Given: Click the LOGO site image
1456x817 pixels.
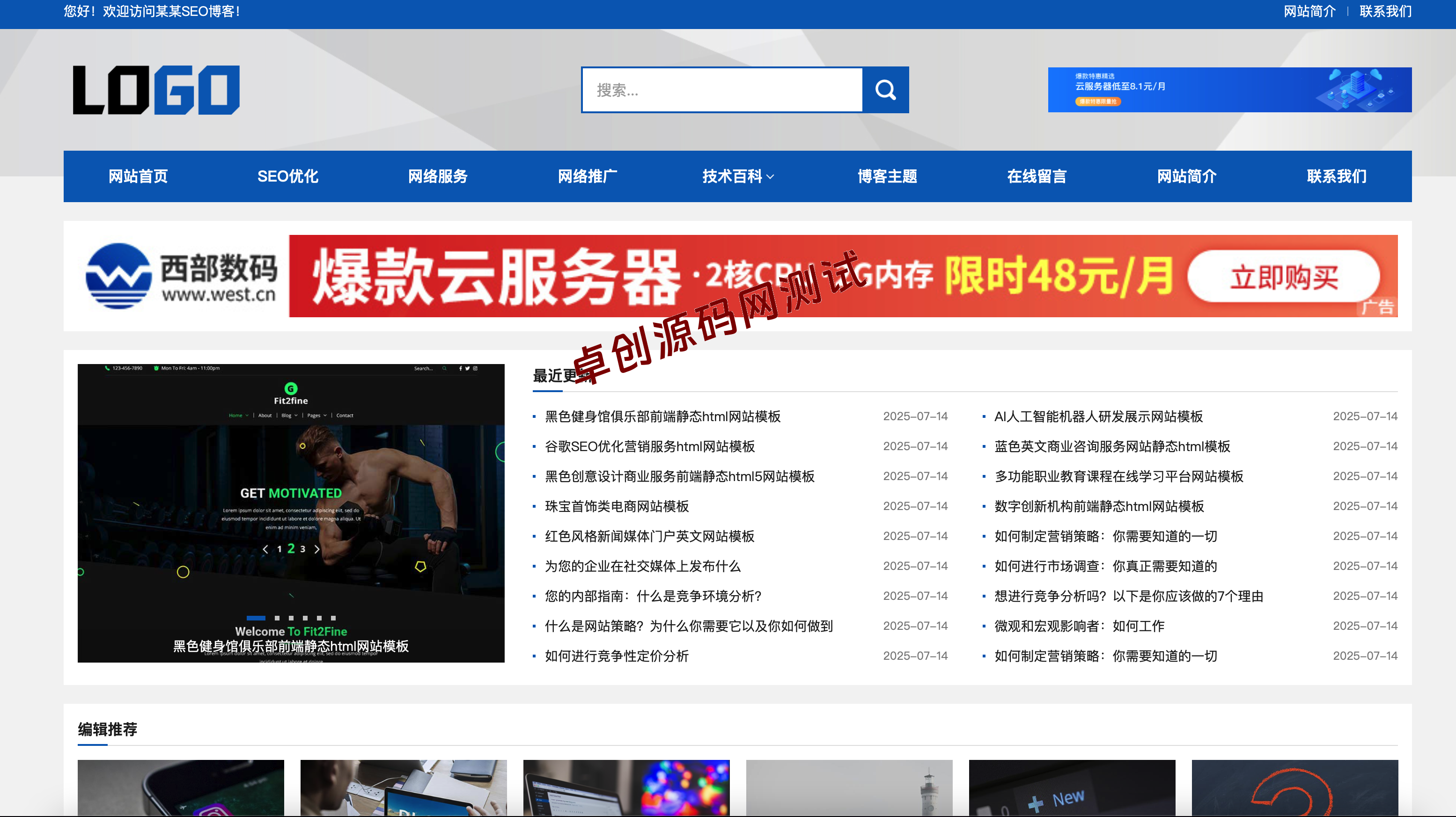Looking at the screenshot, I should coord(156,90).
